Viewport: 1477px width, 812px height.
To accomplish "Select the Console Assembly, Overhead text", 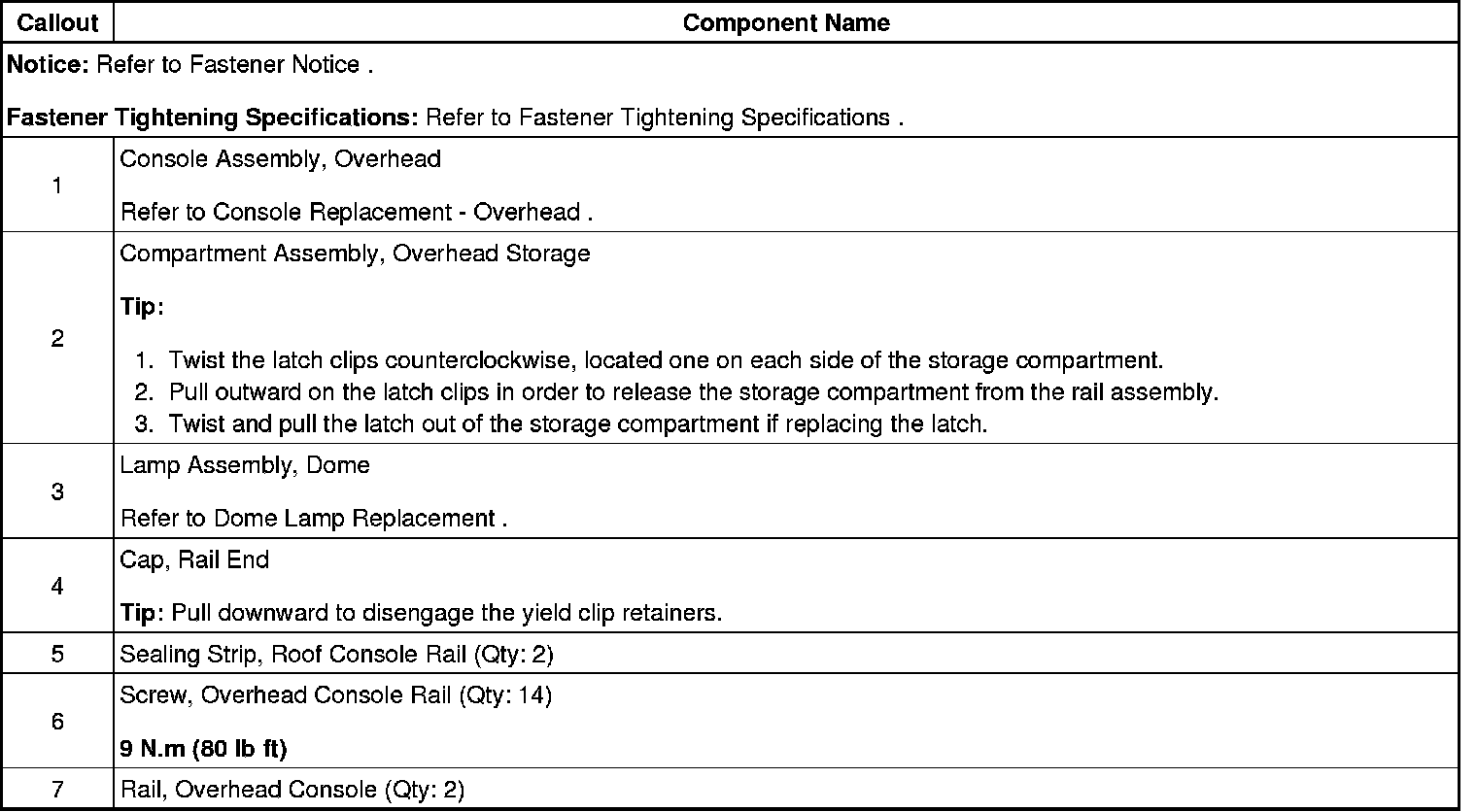I will [280, 158].
